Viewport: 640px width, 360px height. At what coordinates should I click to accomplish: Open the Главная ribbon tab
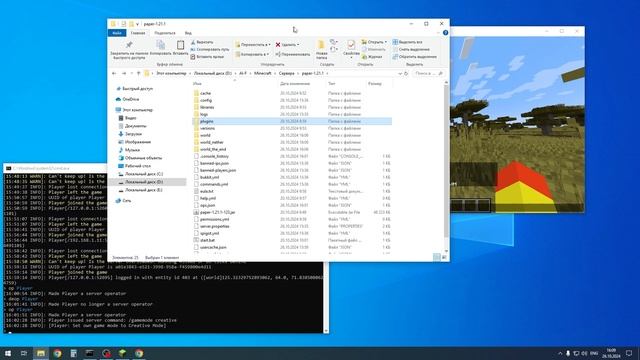click(138, 33)
